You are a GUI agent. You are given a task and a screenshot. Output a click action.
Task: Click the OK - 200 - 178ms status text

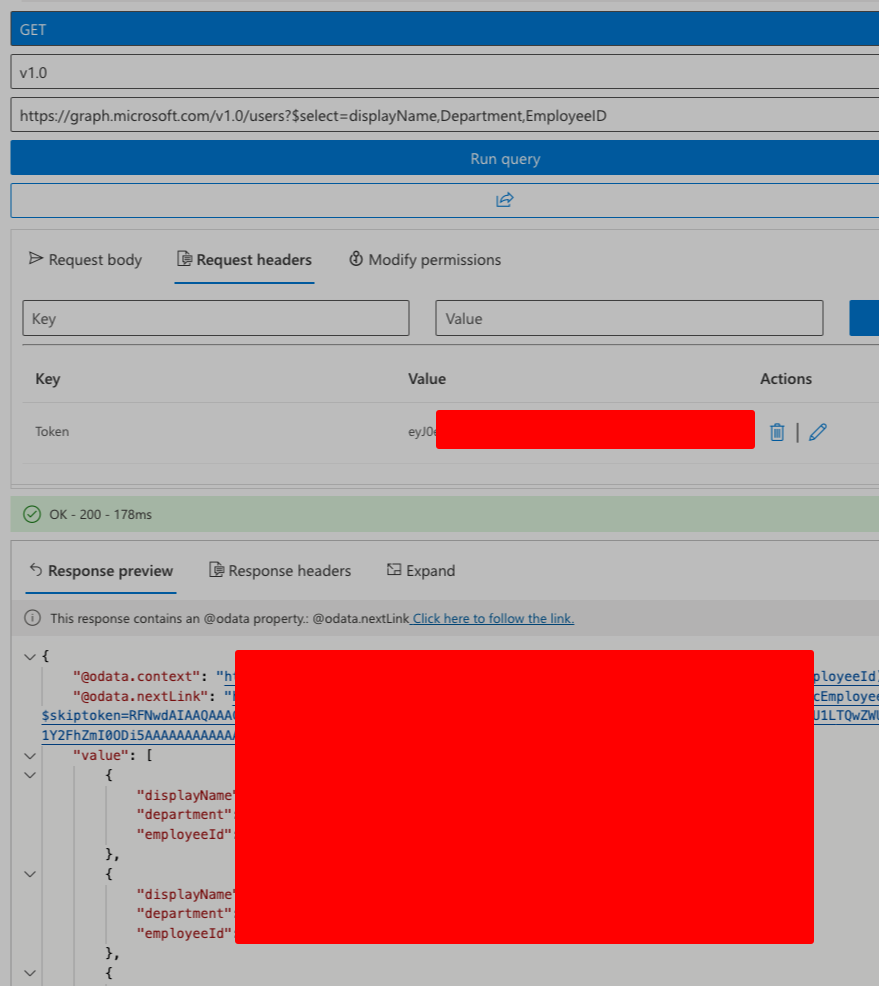(x=101, y=514)
